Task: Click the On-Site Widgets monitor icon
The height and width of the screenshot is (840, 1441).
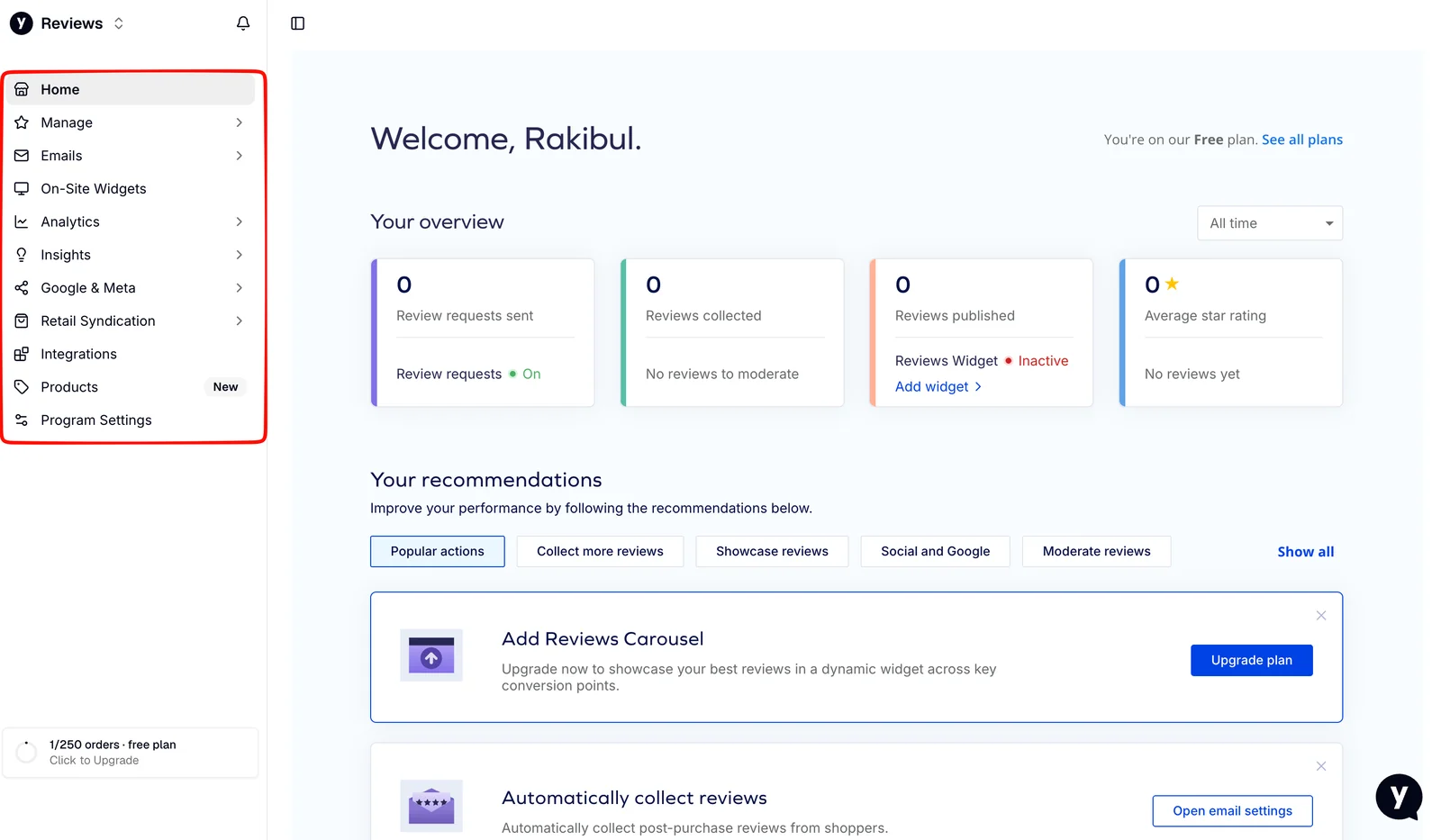Action: 22,189
